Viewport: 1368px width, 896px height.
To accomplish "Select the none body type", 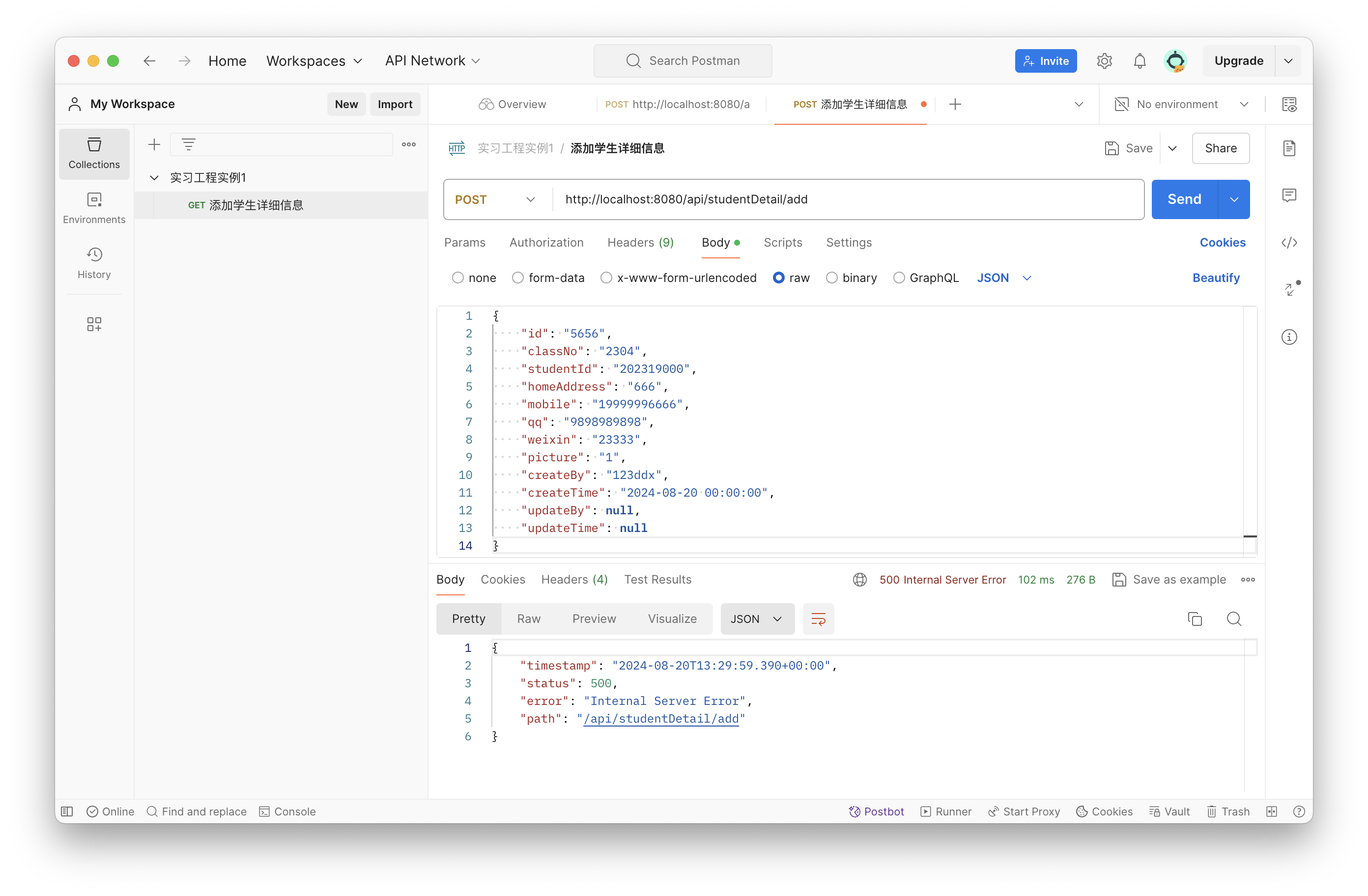I will pos(457,278).
